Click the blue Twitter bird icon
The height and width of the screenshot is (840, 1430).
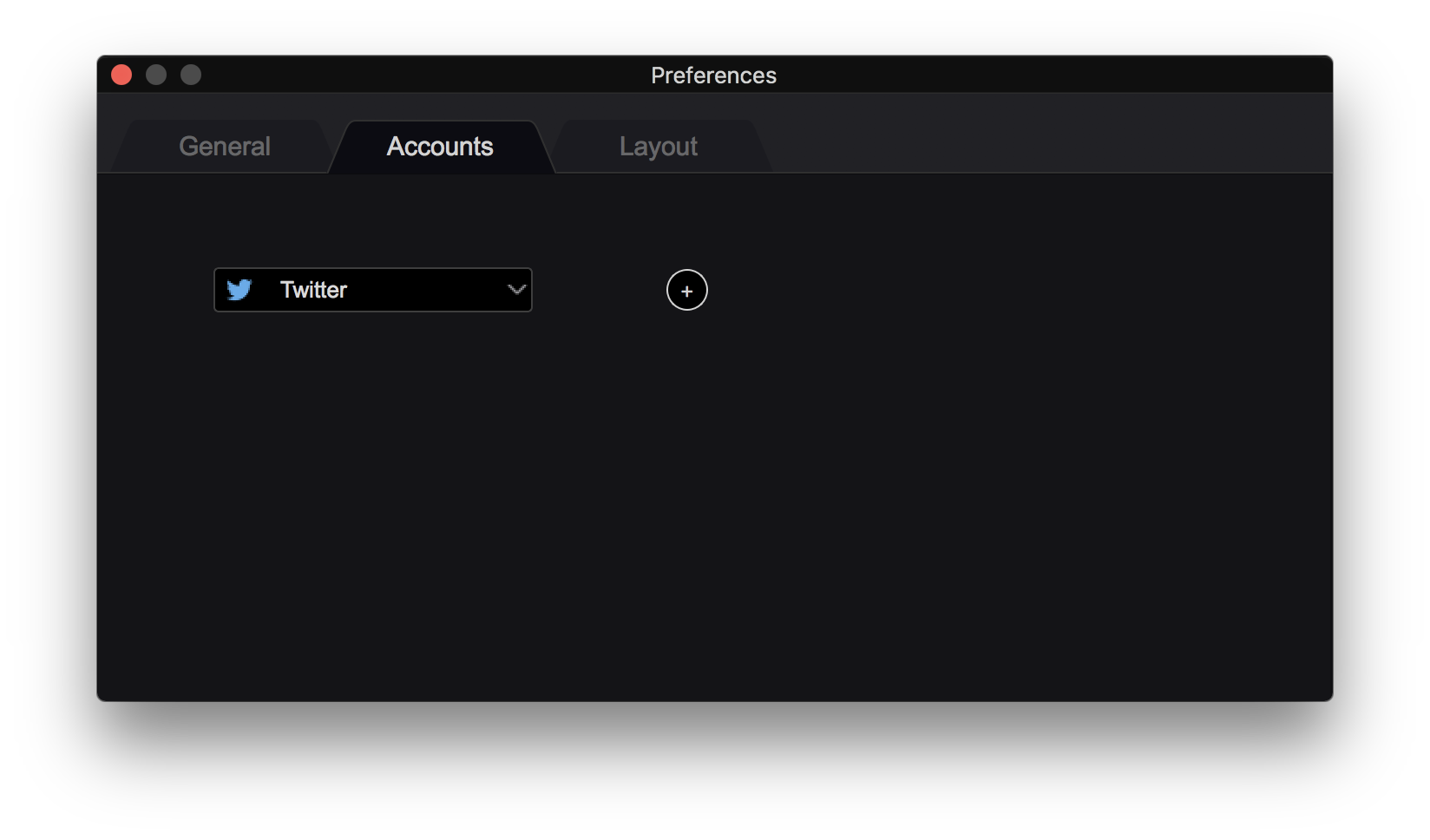[239, 290]
